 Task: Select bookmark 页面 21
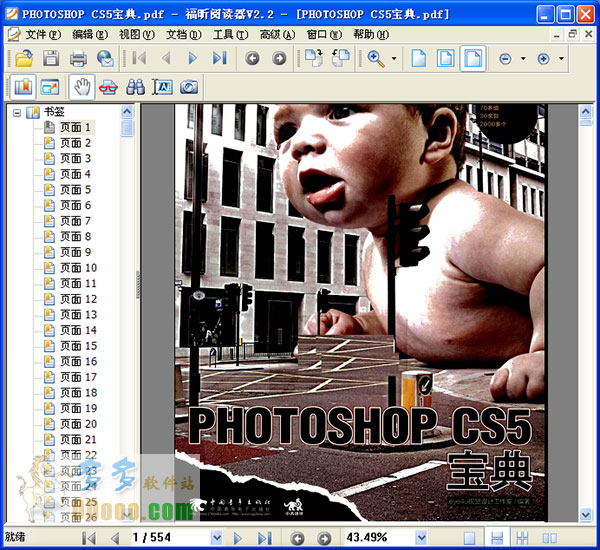(78, 439)
